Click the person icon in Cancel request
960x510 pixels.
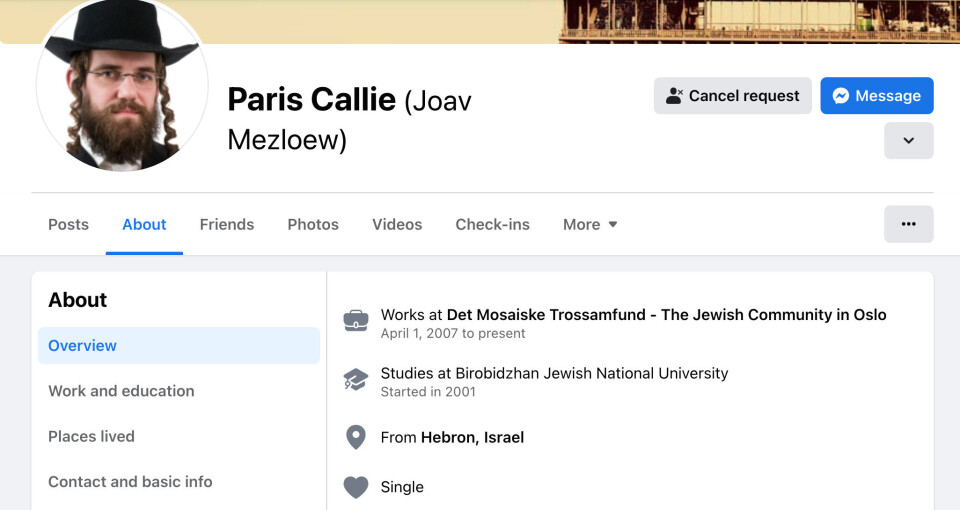point(675,96)
